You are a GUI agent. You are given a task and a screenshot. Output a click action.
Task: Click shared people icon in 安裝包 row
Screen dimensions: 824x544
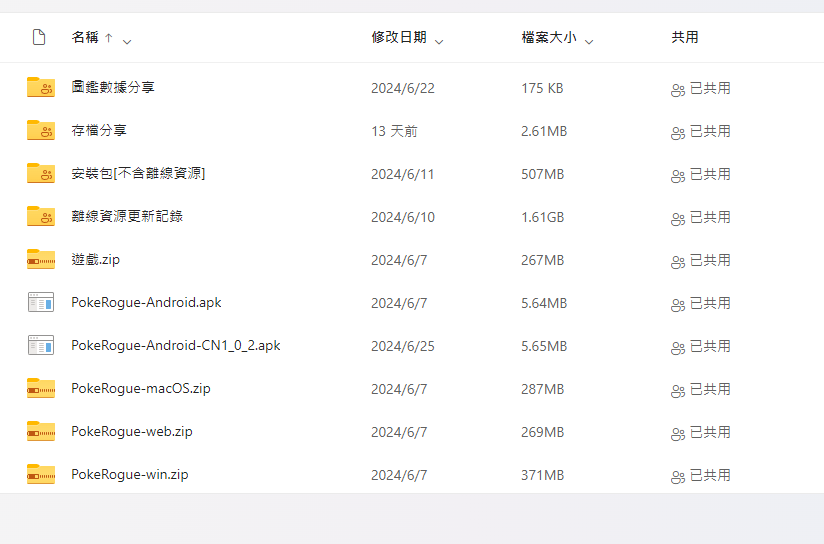pos(678,176)
